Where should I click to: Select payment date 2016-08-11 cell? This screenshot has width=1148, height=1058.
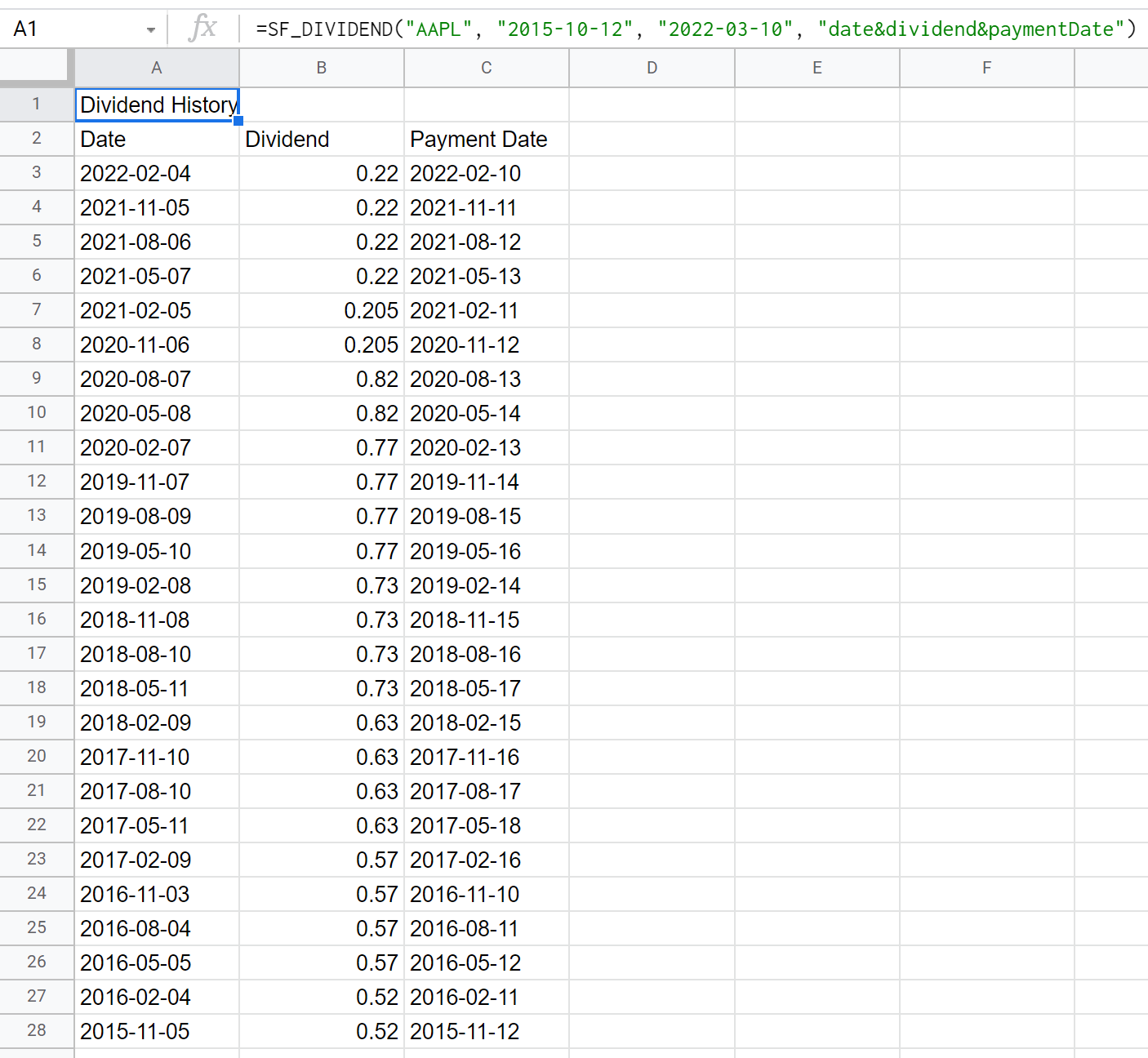(487, 928)
